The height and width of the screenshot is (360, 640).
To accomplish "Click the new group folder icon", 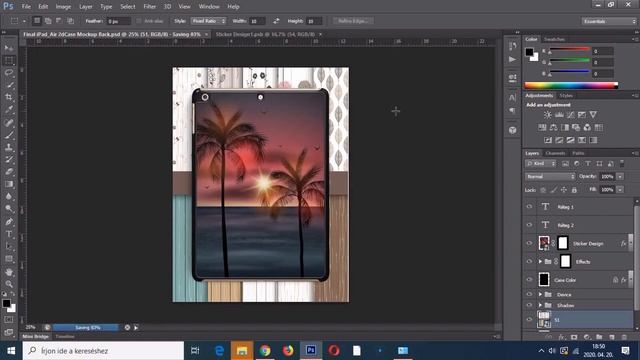I will coord(599,337).
